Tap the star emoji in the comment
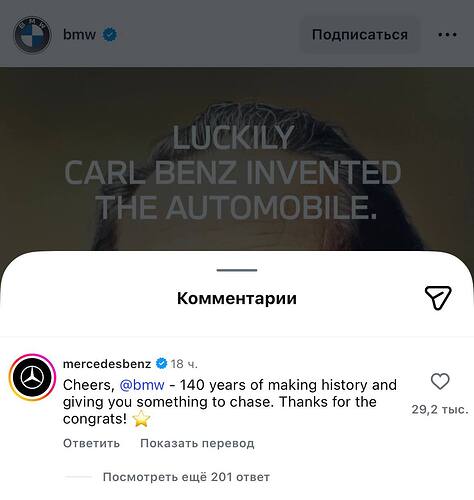 pyautogui.click(x=141, y=418)
